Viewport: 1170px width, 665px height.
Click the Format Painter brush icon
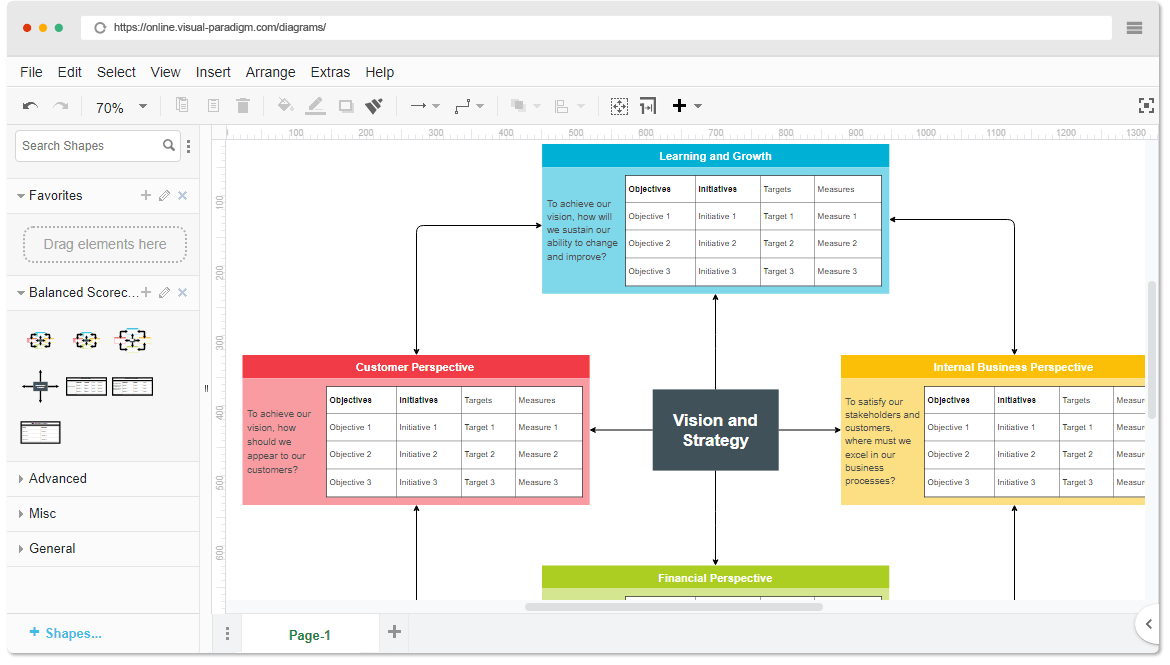[x=371, y=105]
